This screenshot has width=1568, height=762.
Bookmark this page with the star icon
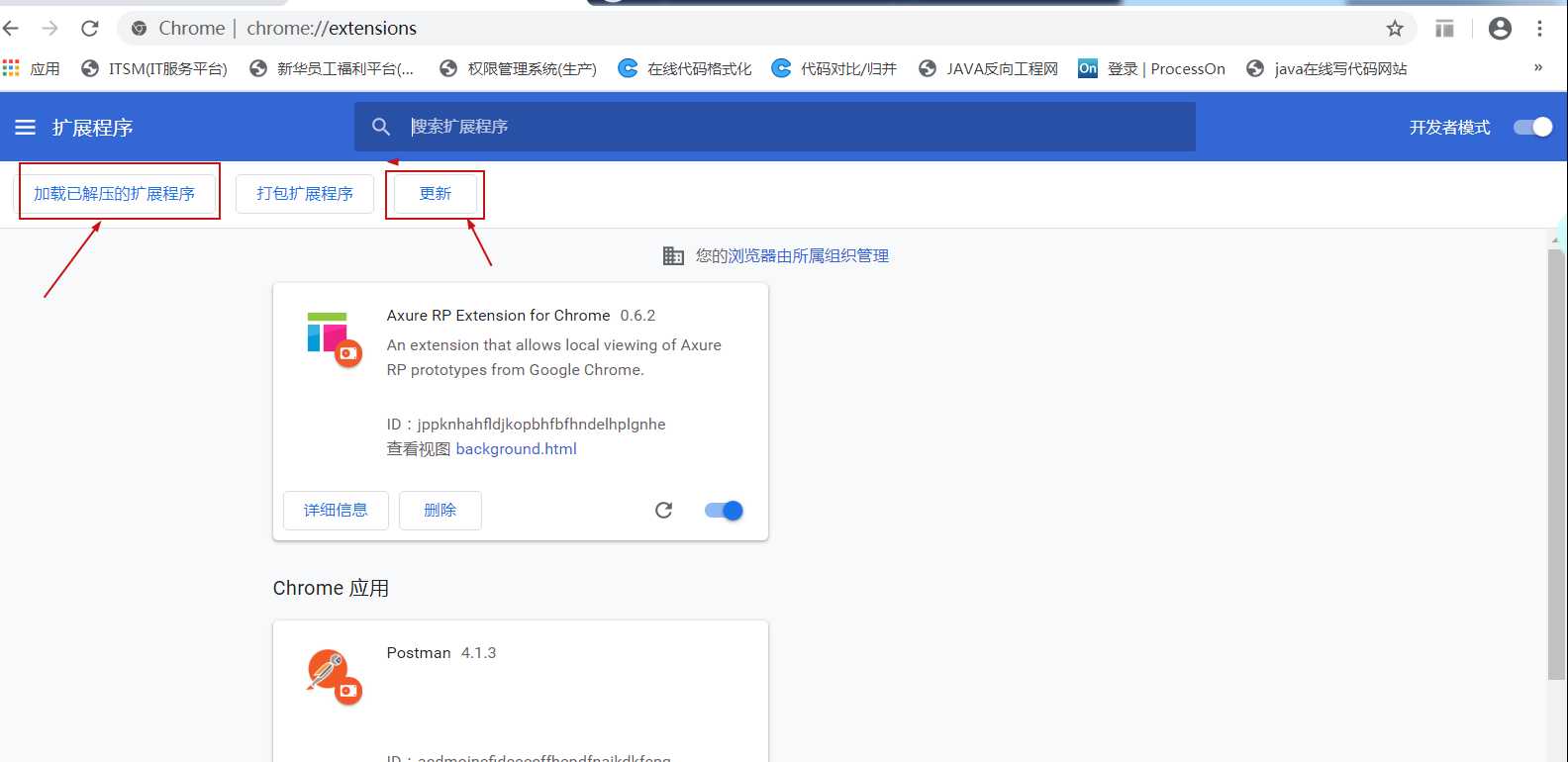[1395, 29]
